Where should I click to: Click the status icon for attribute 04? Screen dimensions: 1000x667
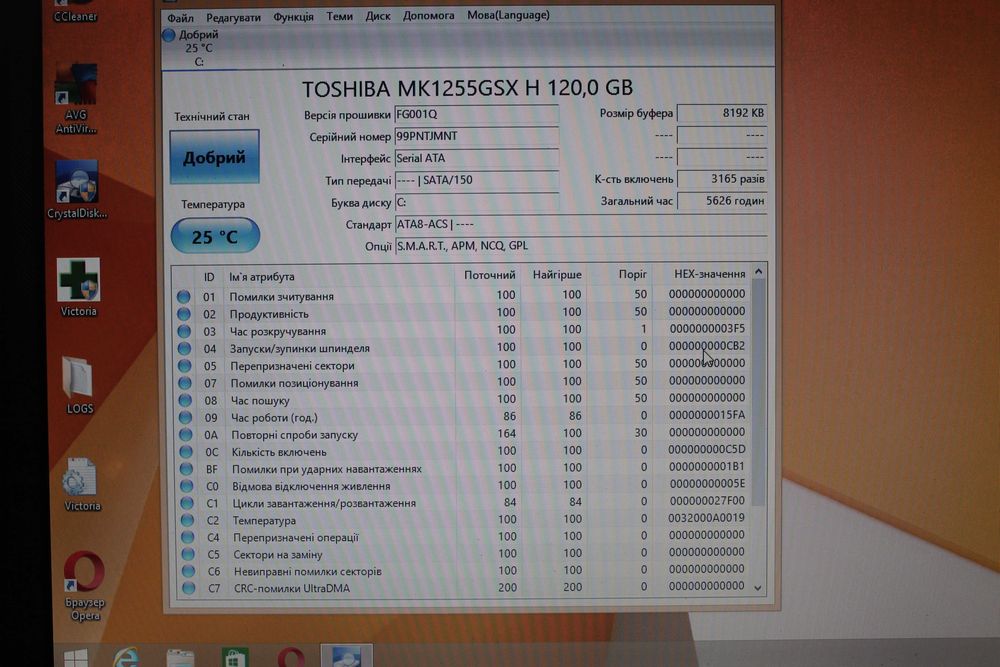pos(184,348)
